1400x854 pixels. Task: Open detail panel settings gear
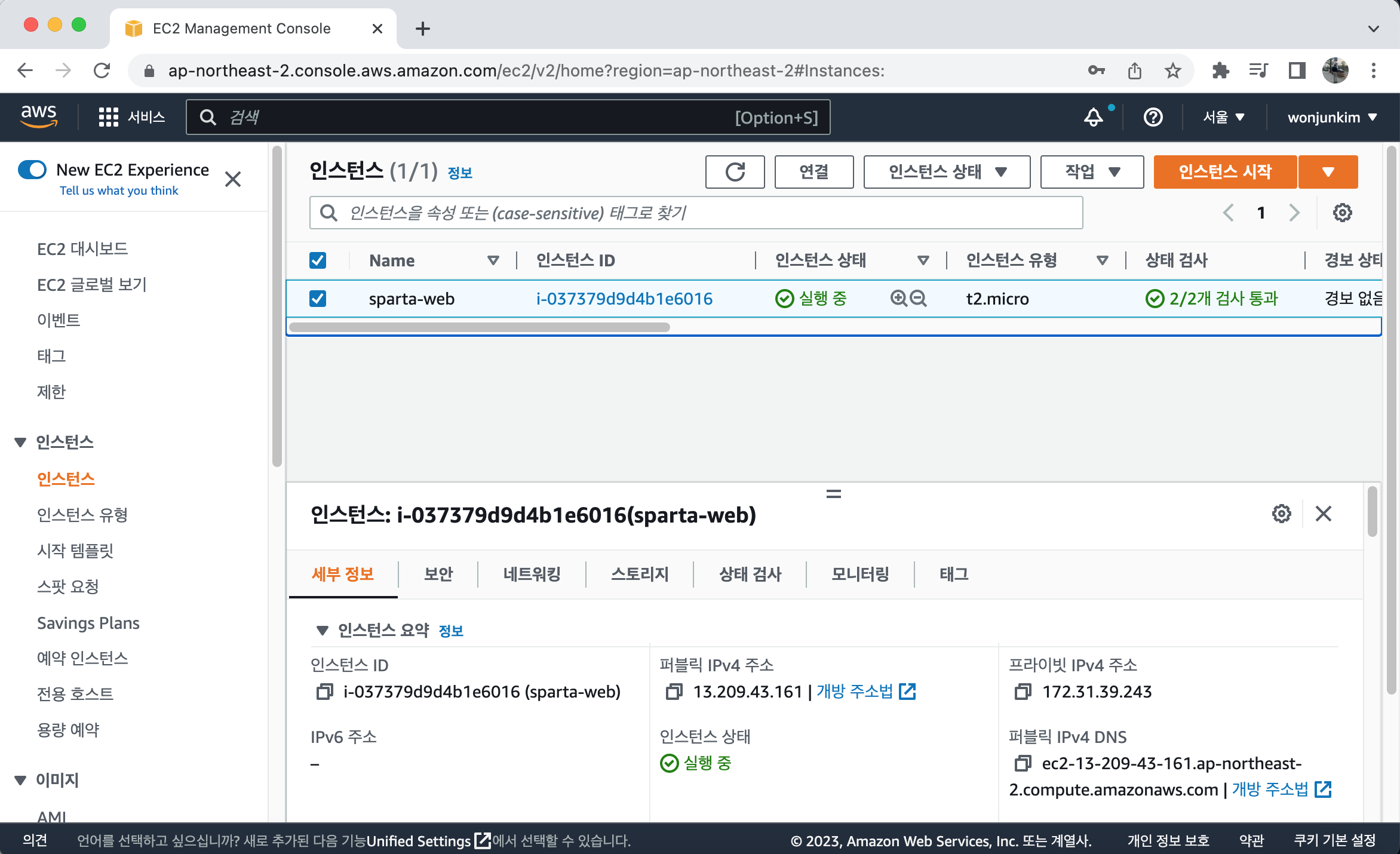[1281, 514]
